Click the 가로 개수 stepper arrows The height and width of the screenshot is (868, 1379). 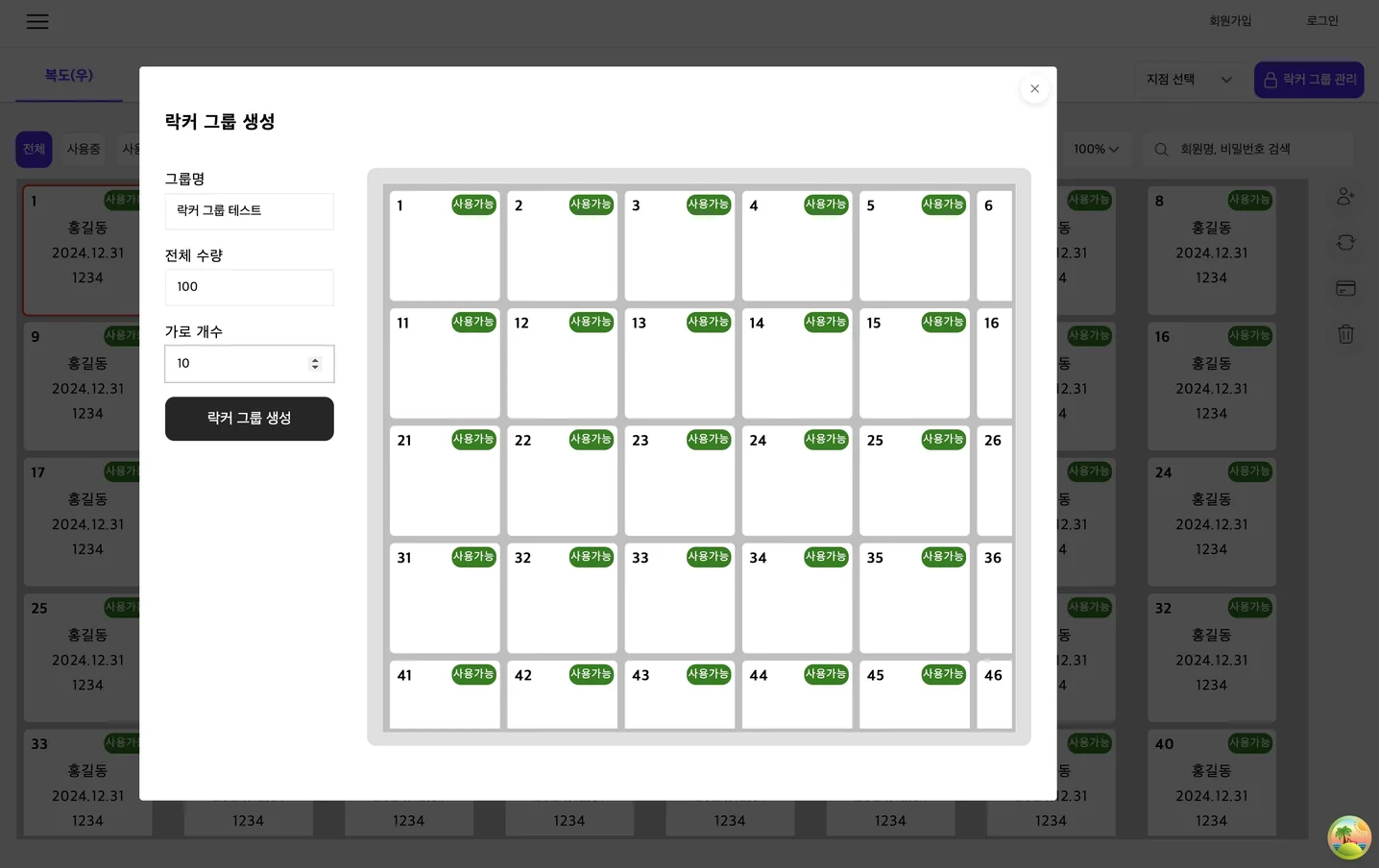pos(315,364)
